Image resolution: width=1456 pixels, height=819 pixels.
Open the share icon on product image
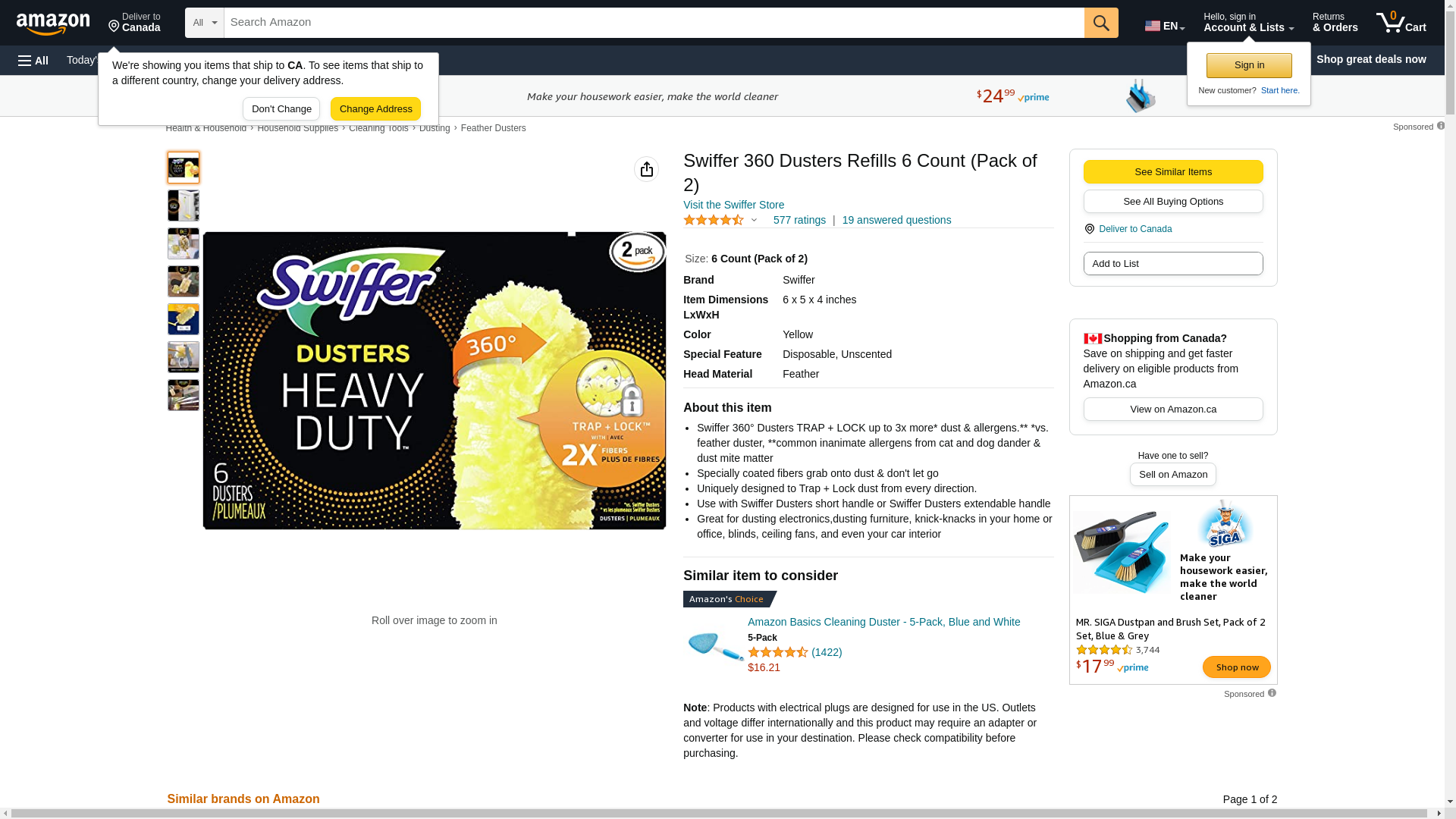[646, 169]
